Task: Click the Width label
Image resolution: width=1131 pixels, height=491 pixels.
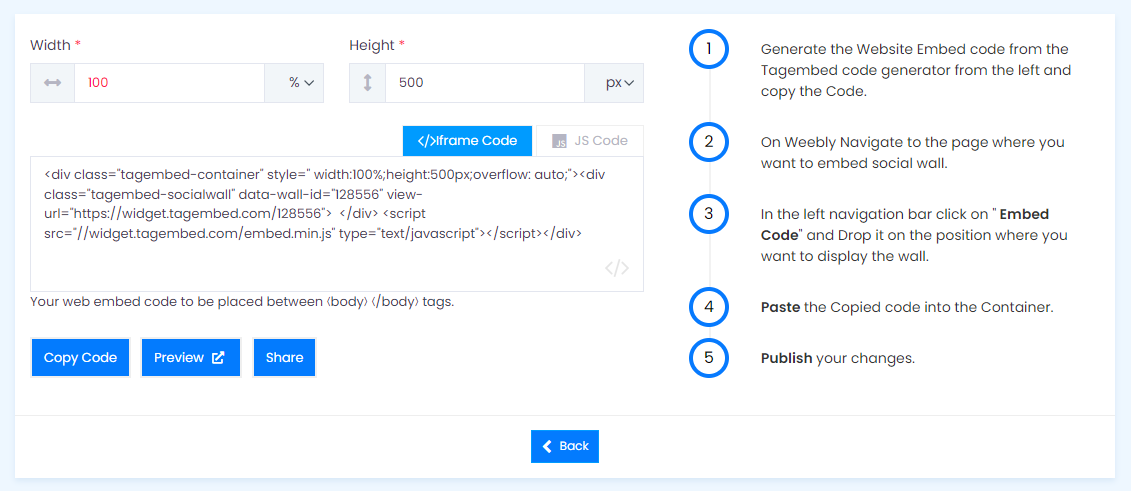Action: (x=56, y=45)
